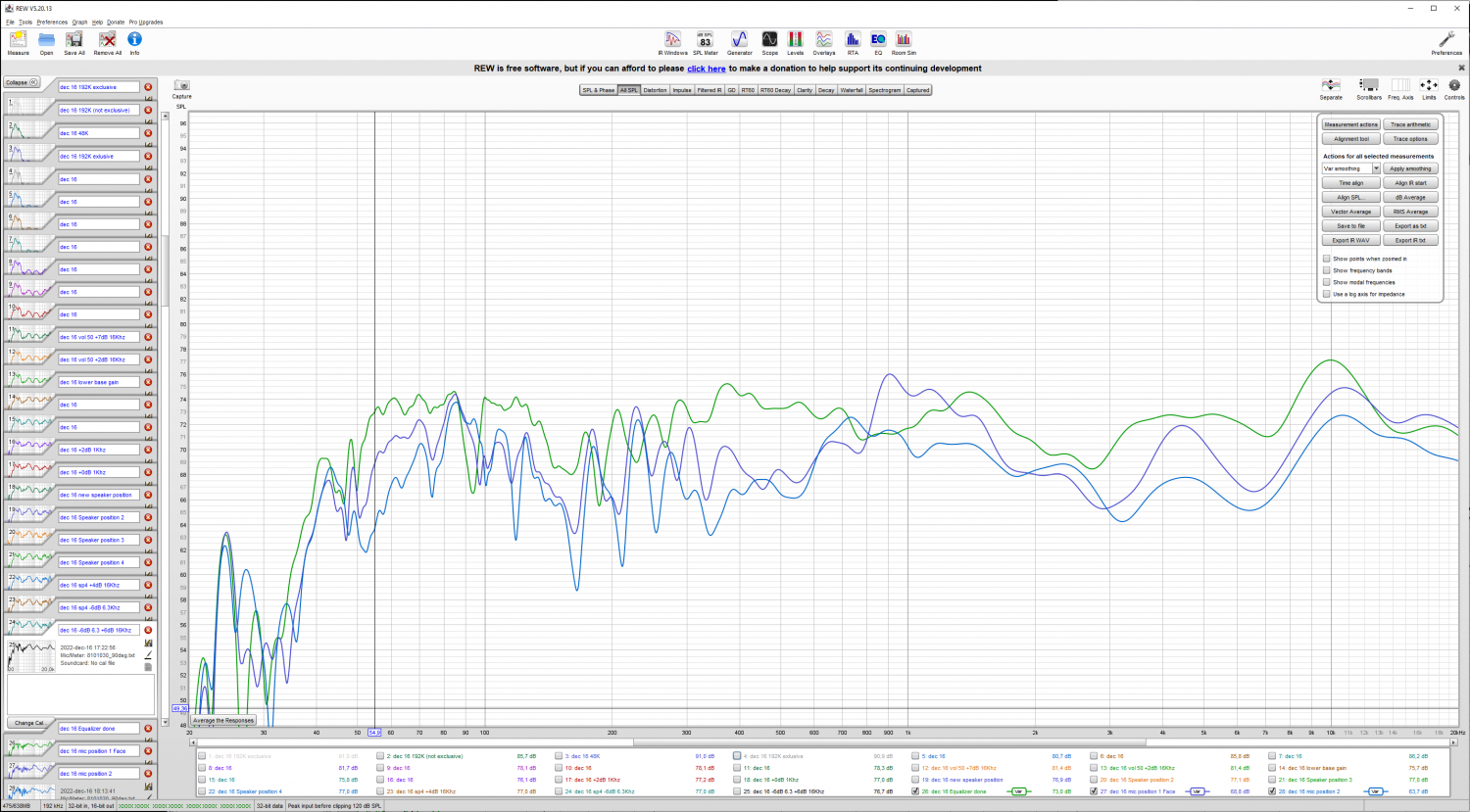Open the Overlays window
1470x812 pixels.
[x=824, y=39]
